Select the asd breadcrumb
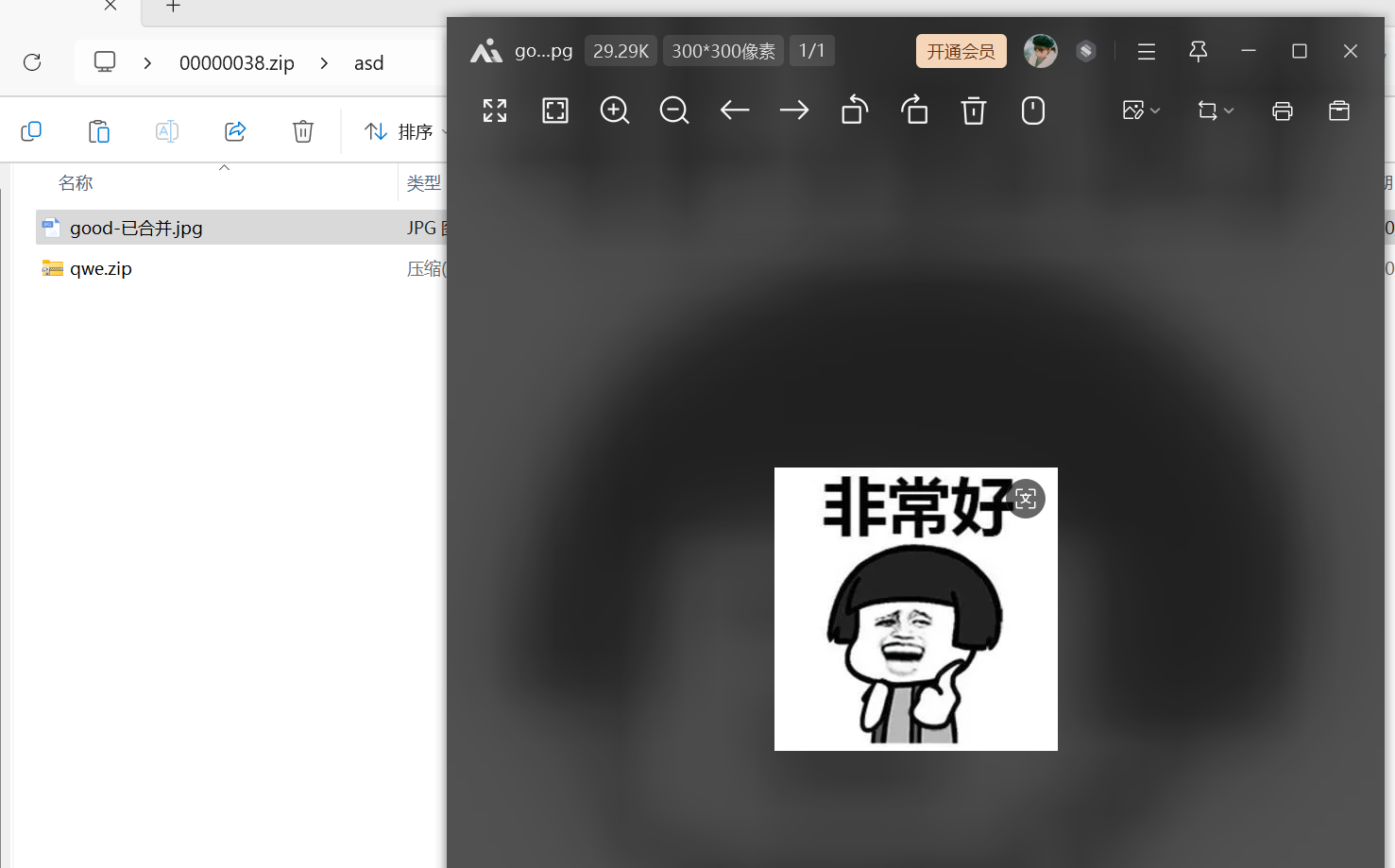This screenshot has height=868, width=1395. tap(368, 63)
